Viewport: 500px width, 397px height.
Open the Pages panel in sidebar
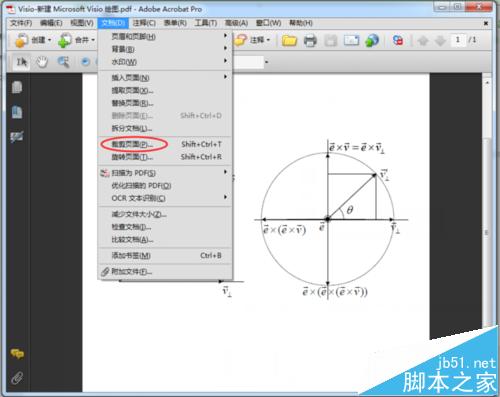(x=17, y=87)
